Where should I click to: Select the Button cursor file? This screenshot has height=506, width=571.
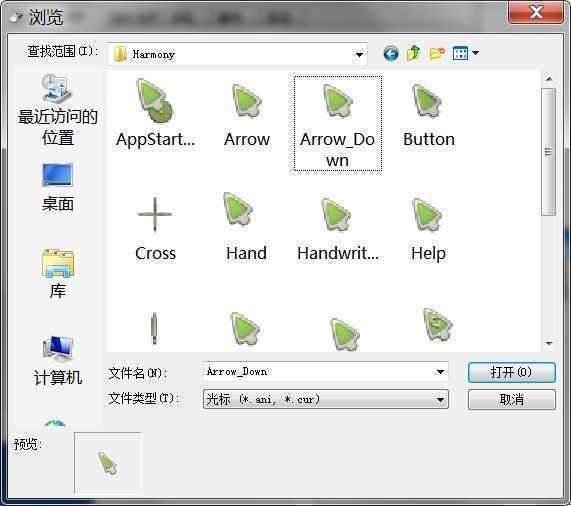pos(429,116)
